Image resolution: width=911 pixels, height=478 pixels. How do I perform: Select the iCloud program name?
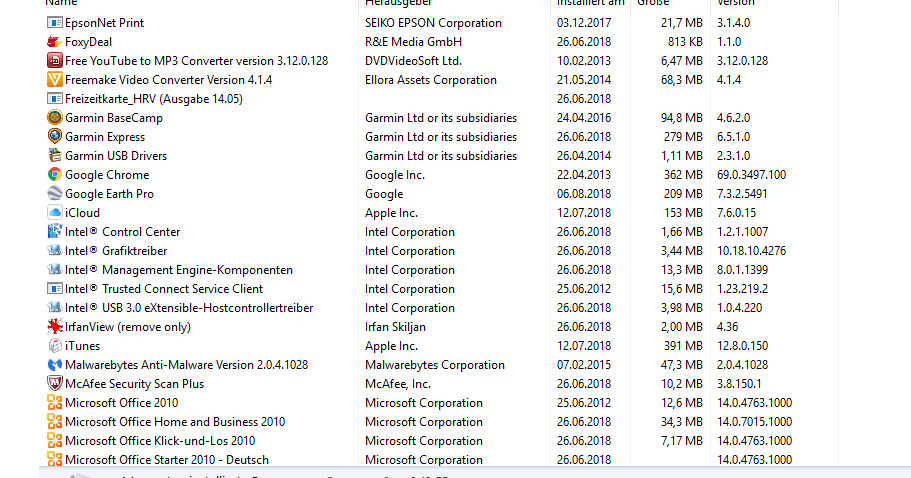[x=83, y=213]
